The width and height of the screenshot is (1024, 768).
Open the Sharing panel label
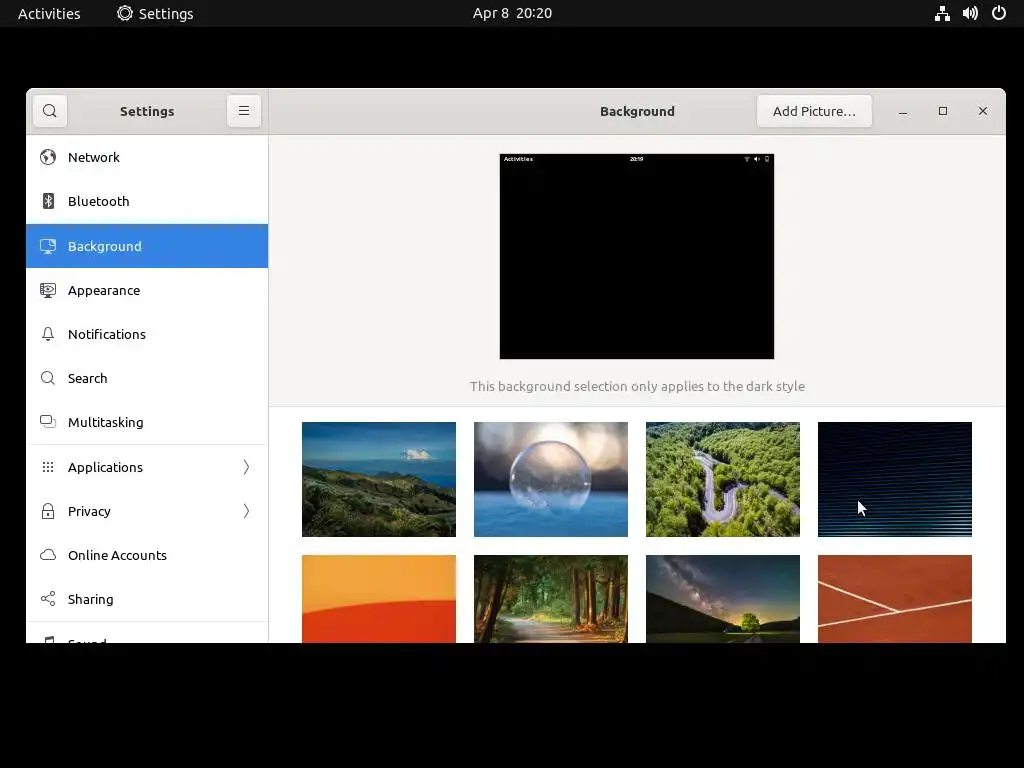click(91, 600)
